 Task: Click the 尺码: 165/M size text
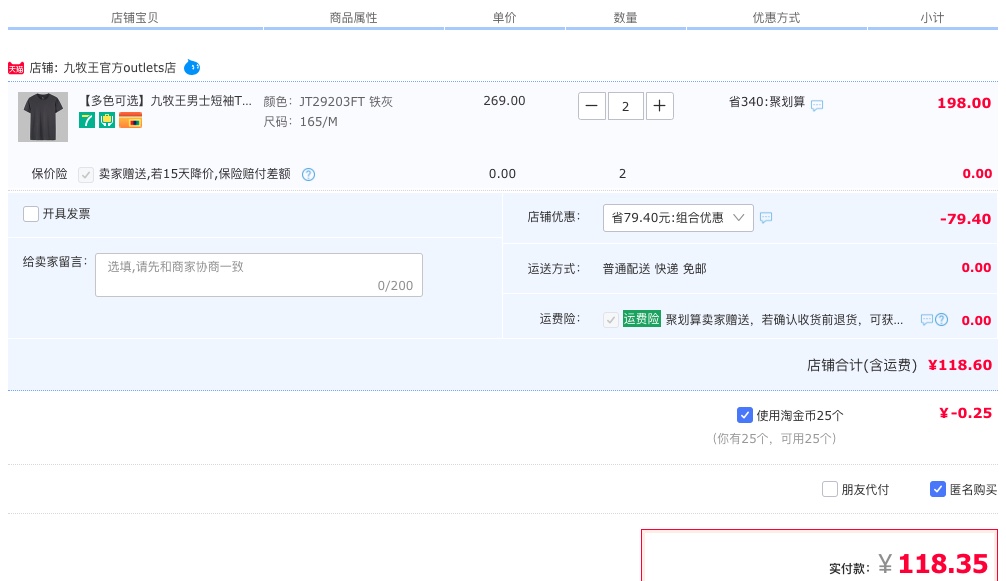coord(300,122)
